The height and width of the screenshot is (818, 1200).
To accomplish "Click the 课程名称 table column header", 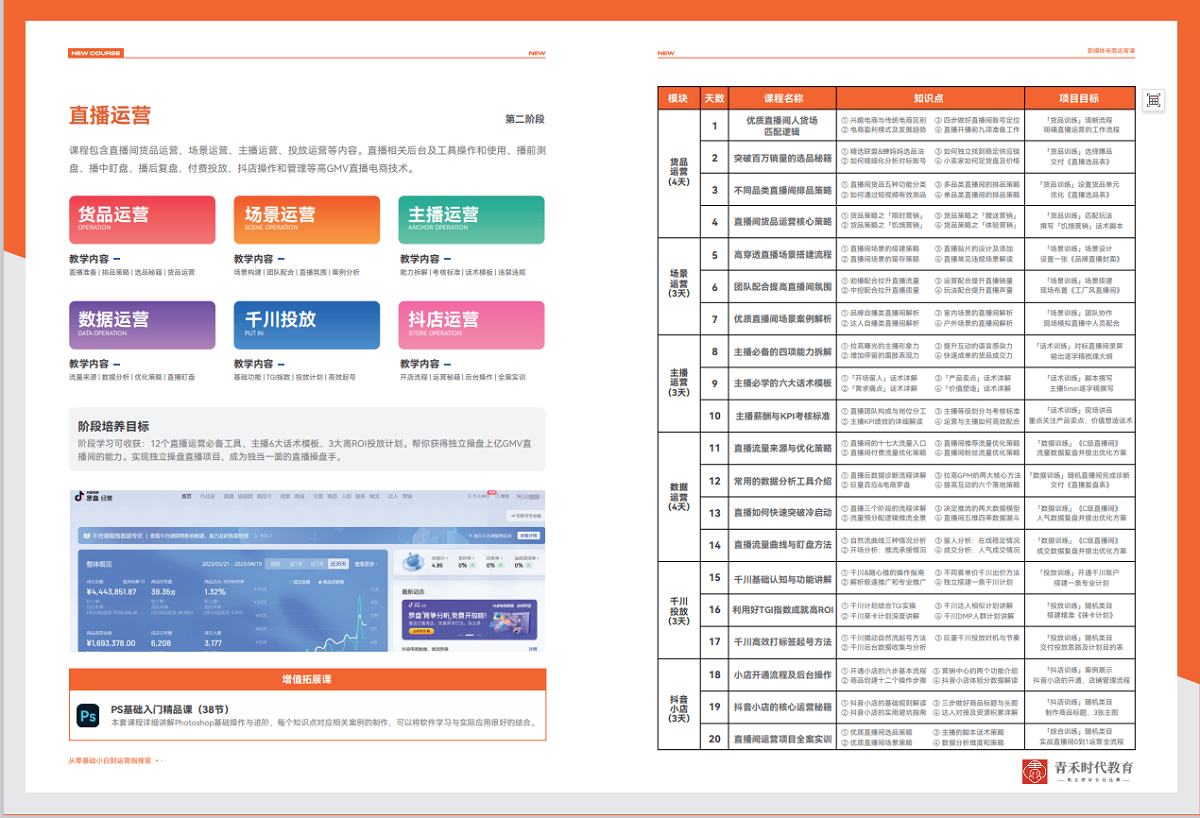I will [x=783, y=98].
